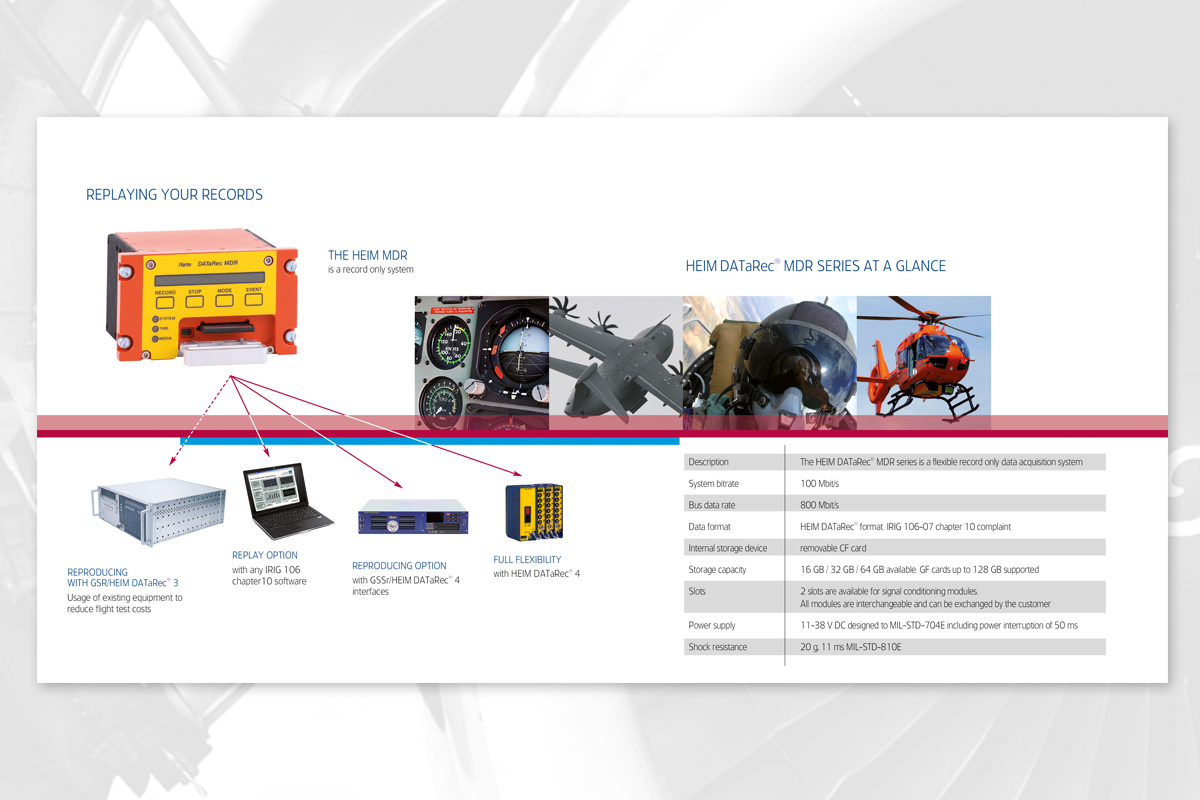Click "Usage of existing equipment" description text

click(x=125, y=603)
